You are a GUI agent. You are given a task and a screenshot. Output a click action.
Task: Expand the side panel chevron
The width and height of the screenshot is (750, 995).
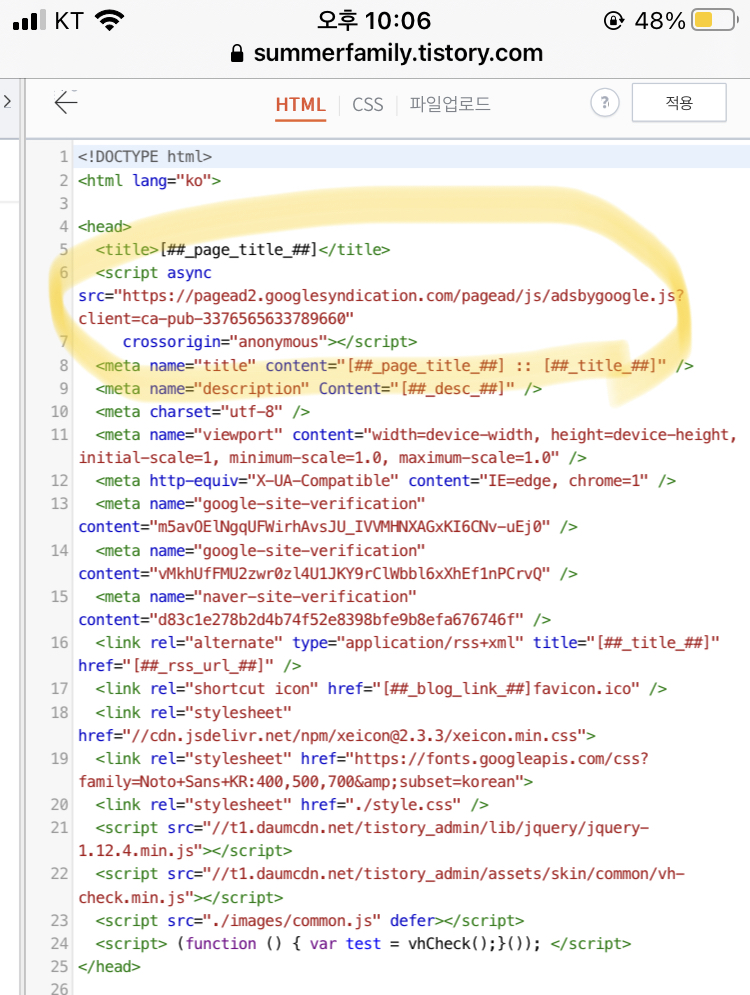(x=8, y=102)
